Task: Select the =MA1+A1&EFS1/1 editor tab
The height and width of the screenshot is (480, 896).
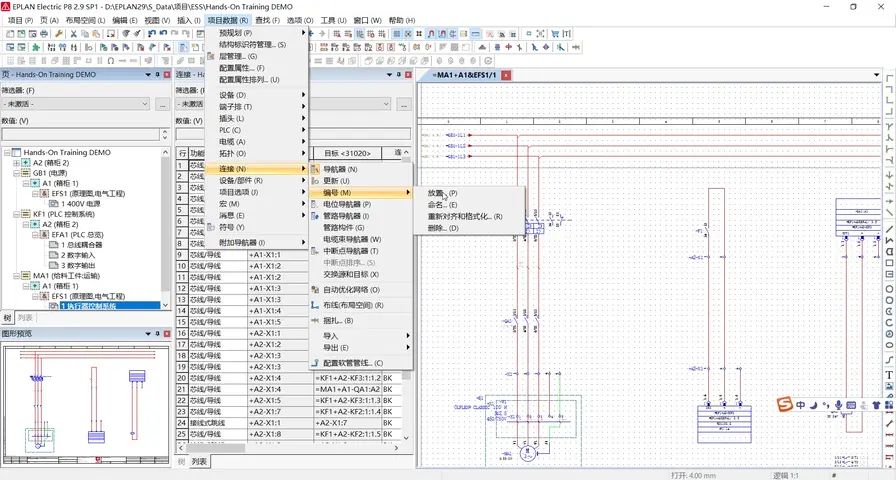Action: [464, 75]
